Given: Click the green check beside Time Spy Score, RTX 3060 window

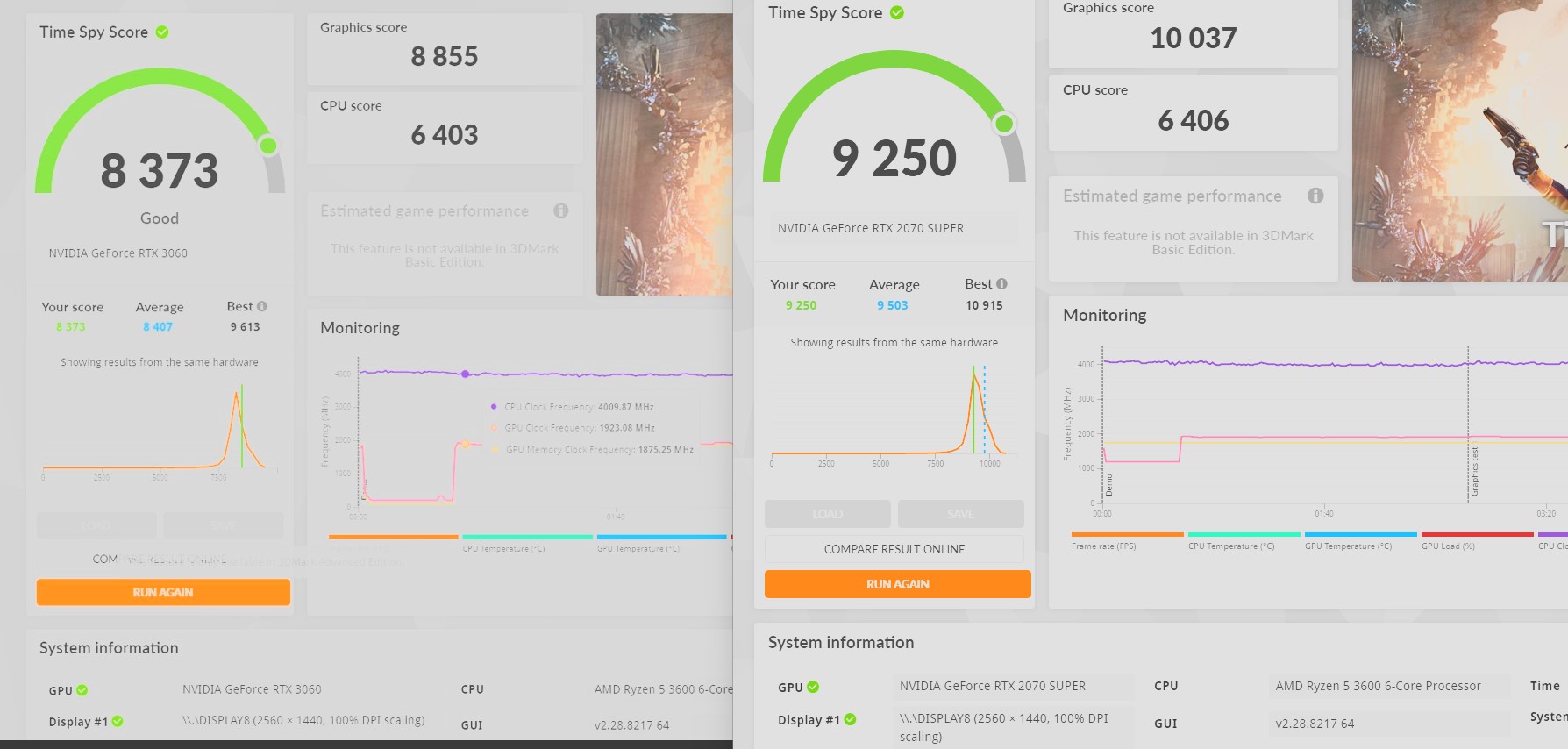Looking at the screenshot, I should pos(162,32).
